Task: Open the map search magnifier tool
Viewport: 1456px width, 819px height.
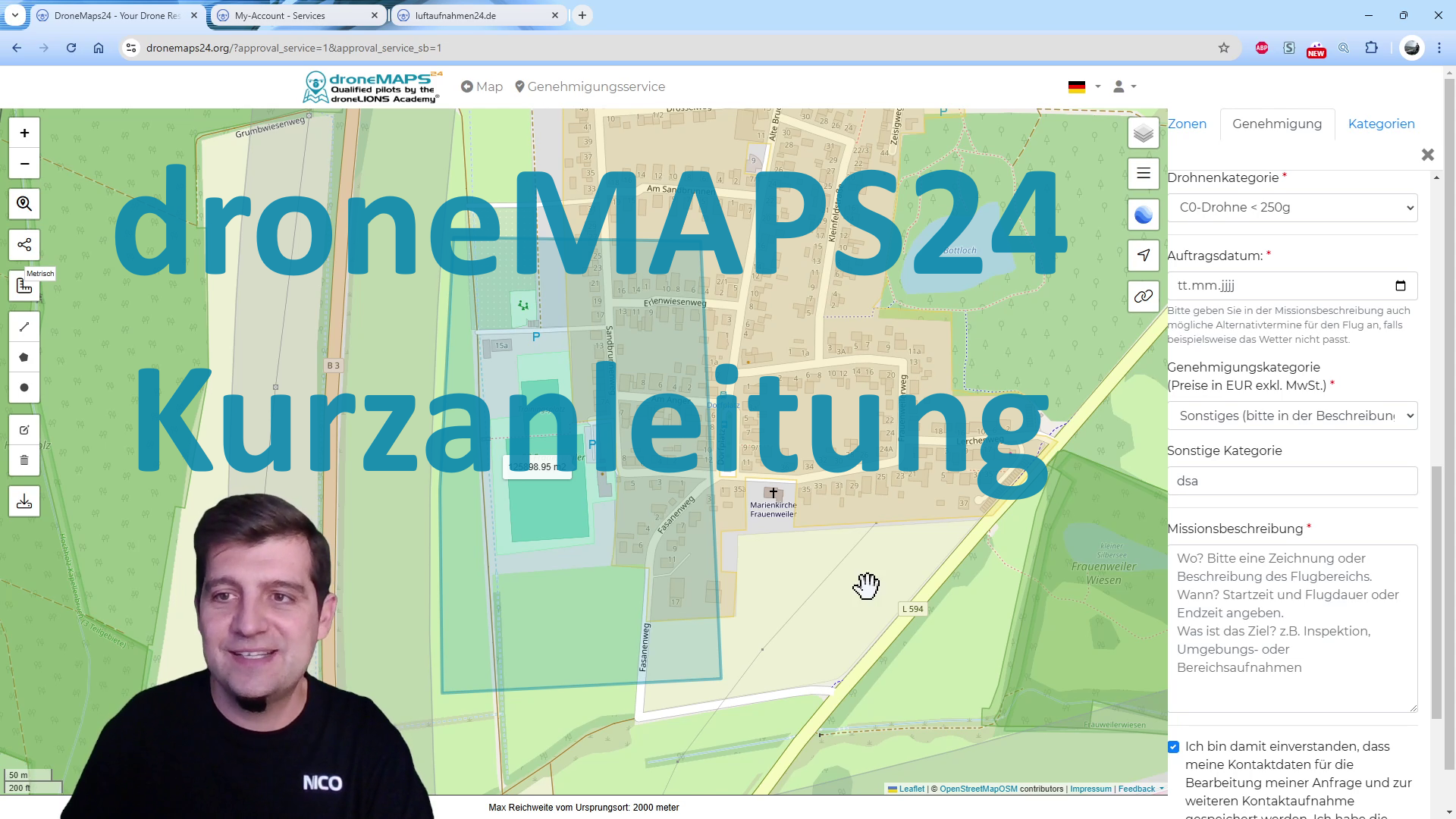Action: (24, 204)
